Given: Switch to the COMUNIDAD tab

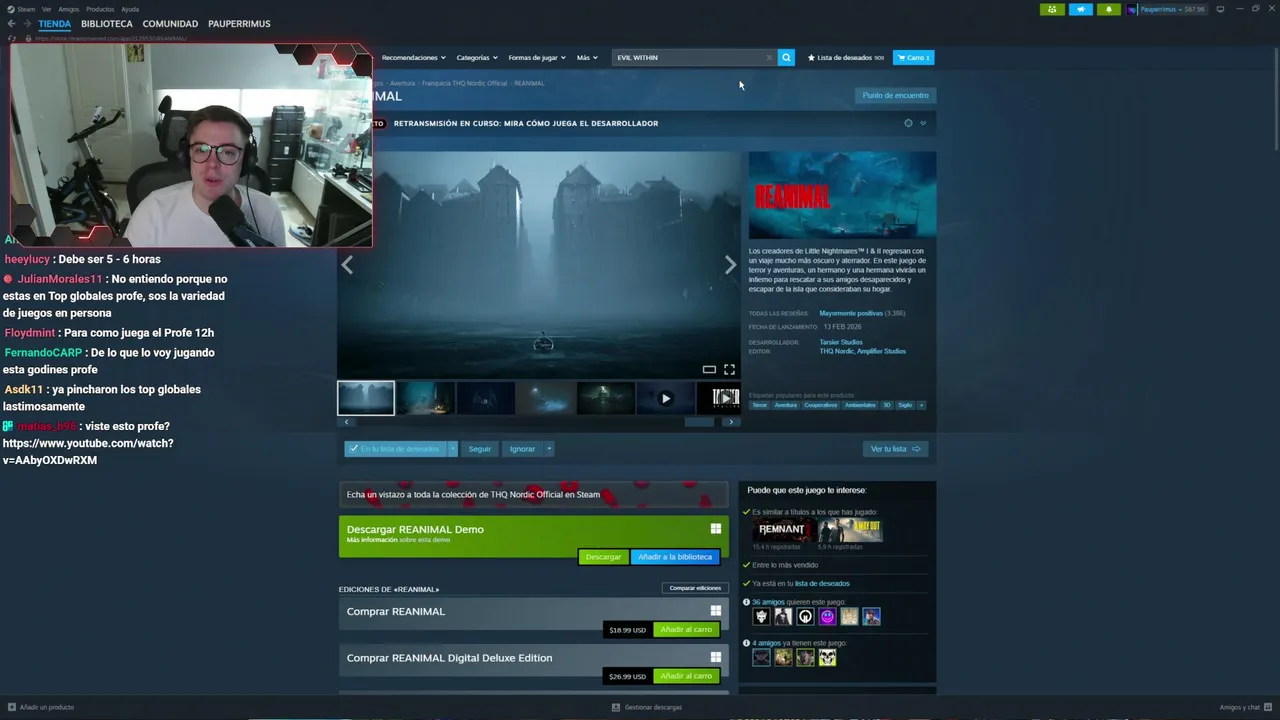Looking at the screenshot, I should coord(170,23).
